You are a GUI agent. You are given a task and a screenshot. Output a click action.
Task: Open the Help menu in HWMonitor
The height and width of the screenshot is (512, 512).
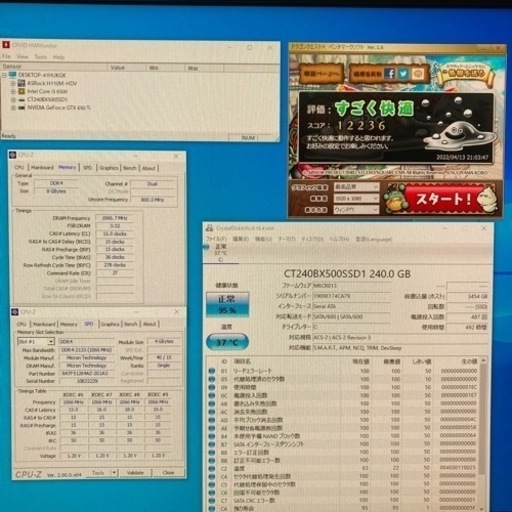(59, 57)
